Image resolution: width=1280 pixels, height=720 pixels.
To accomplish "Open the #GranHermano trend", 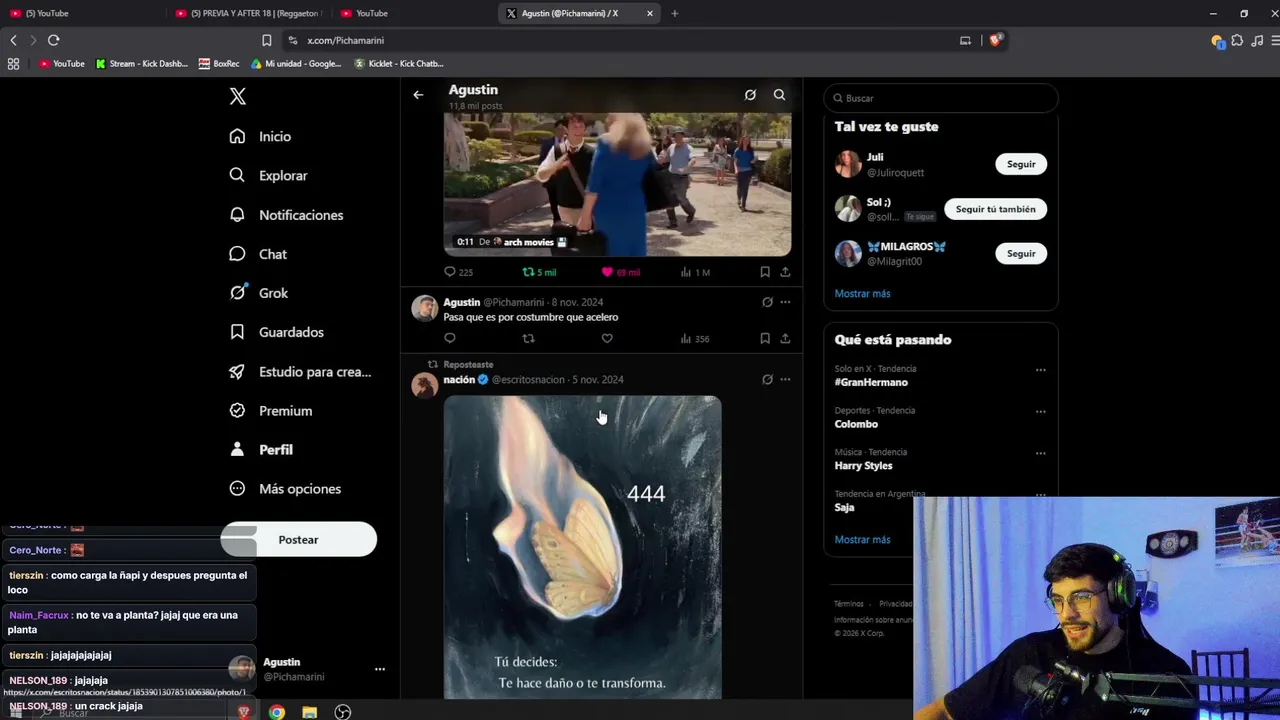I will click(871, 383).
